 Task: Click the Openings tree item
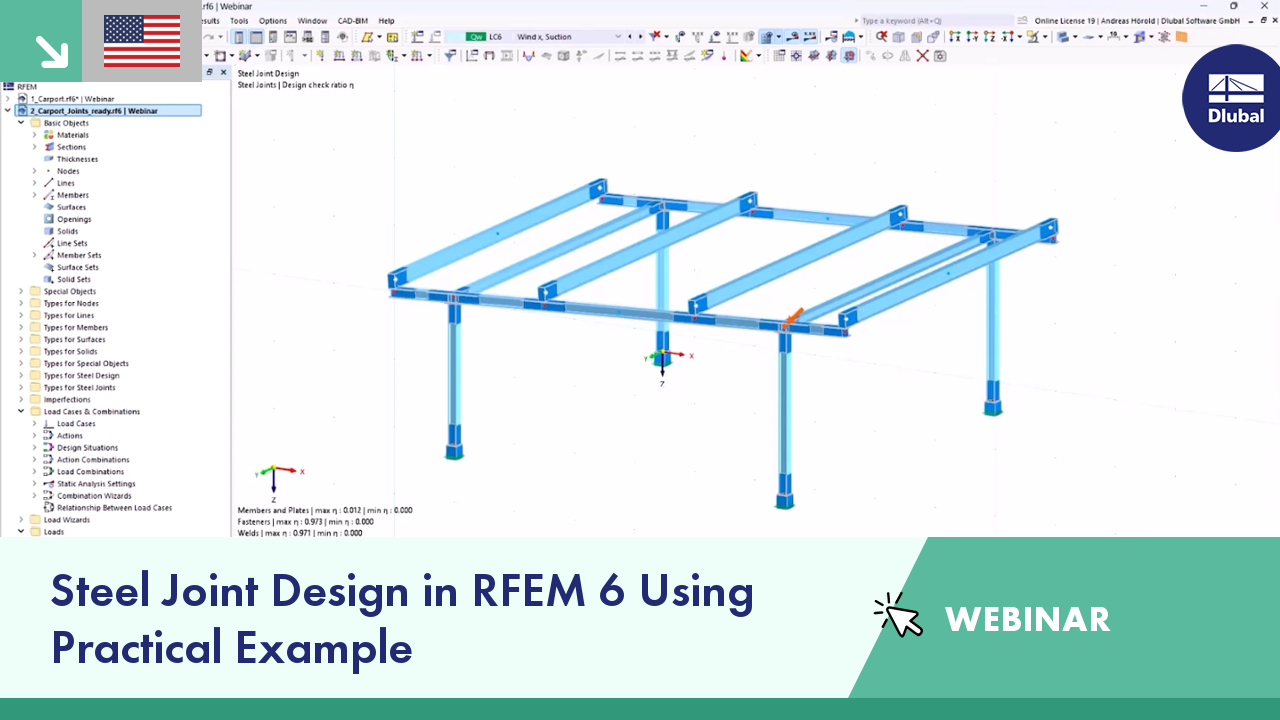[74, 219]
